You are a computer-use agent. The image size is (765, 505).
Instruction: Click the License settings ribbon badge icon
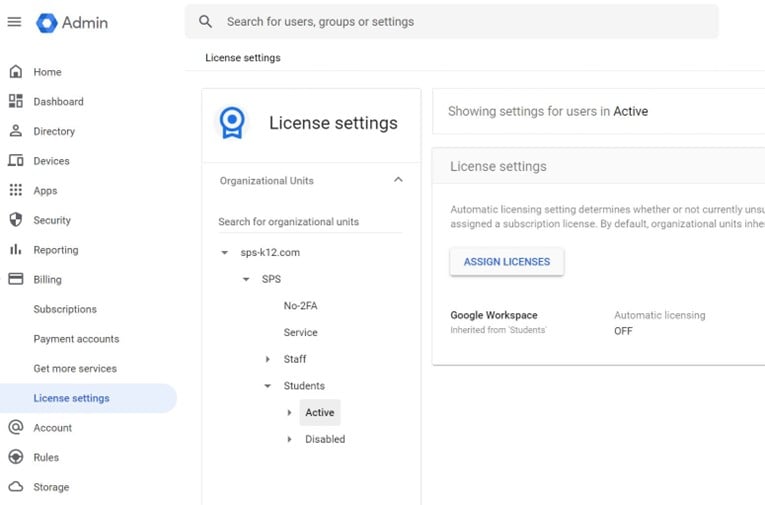click(232, 122)
